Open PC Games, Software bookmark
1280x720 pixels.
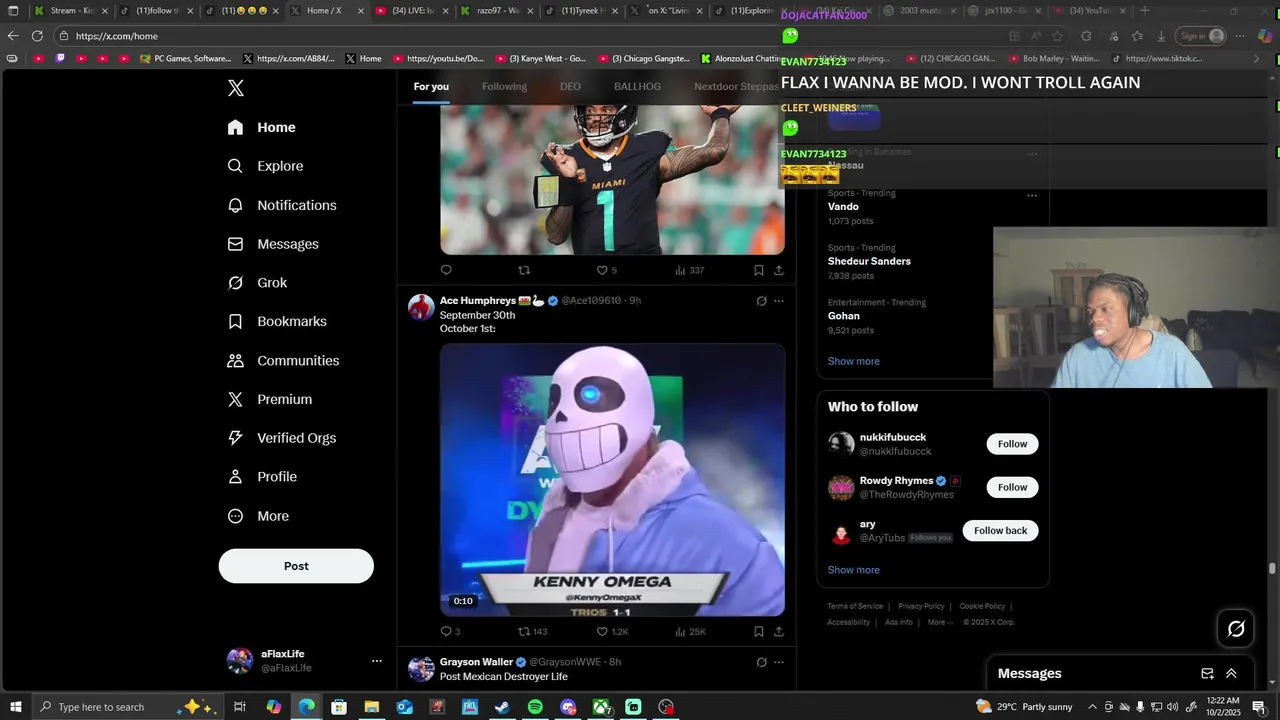[x=186, y=59]
